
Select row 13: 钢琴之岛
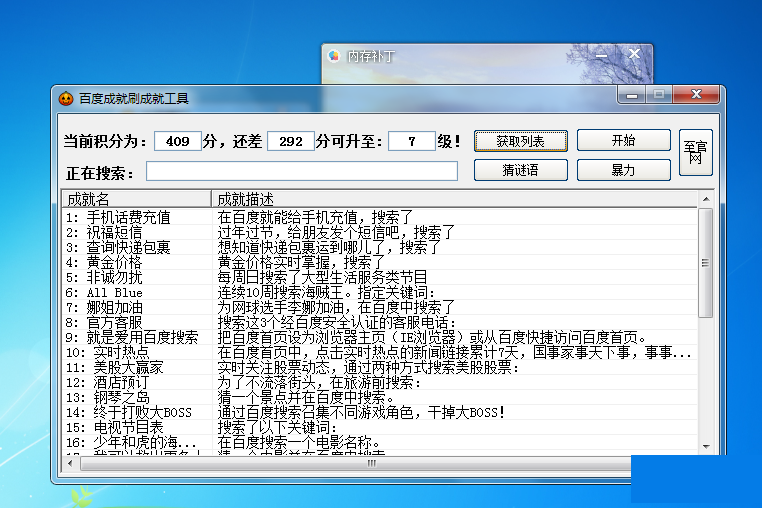point(380,398)
